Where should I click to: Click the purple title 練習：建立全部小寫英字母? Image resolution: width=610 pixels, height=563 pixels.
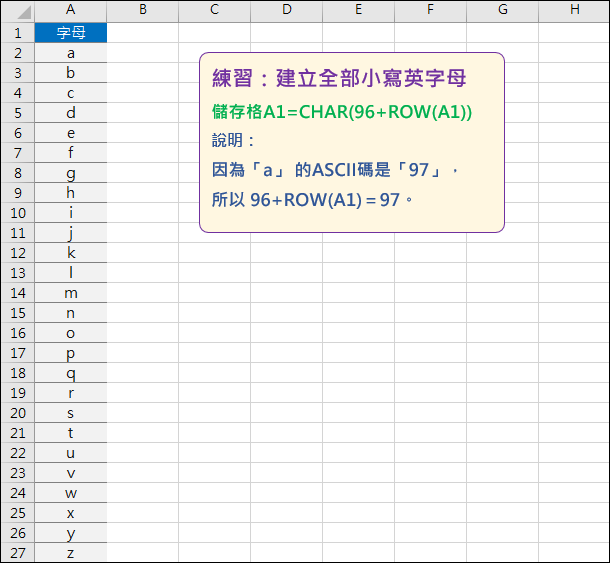[339, 78]
